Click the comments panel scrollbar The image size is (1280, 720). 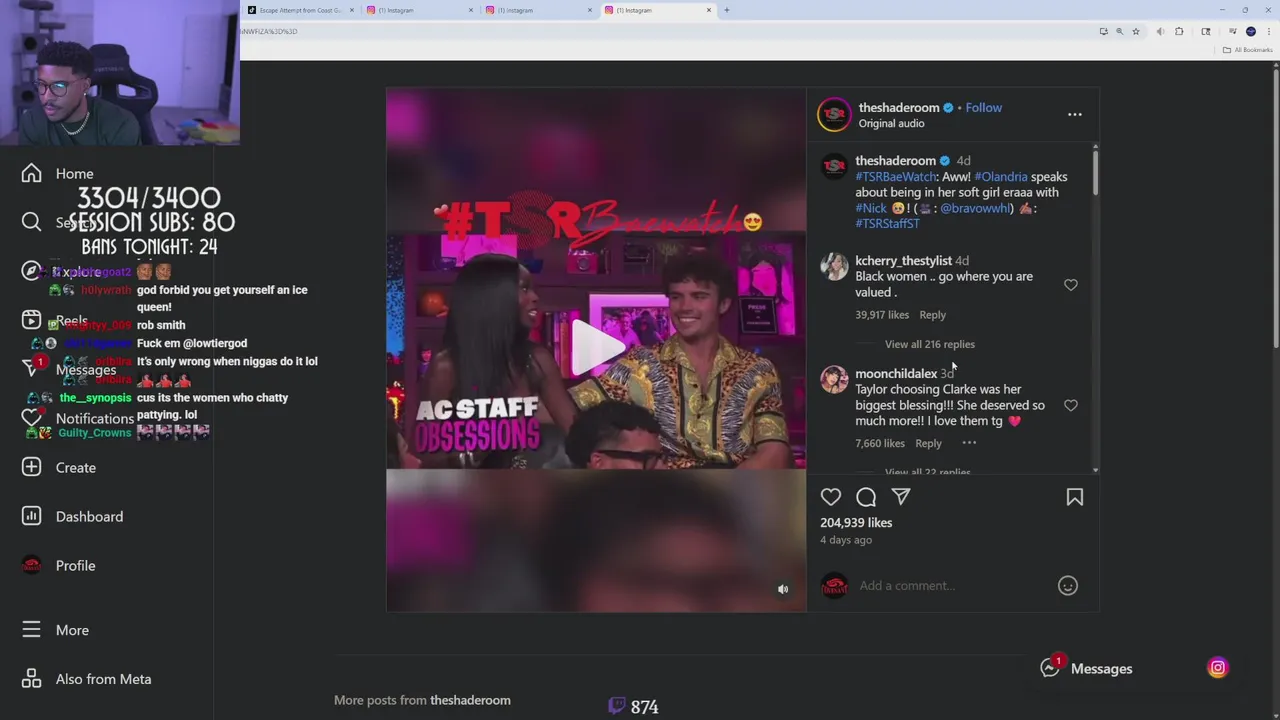click(1096, 171)
